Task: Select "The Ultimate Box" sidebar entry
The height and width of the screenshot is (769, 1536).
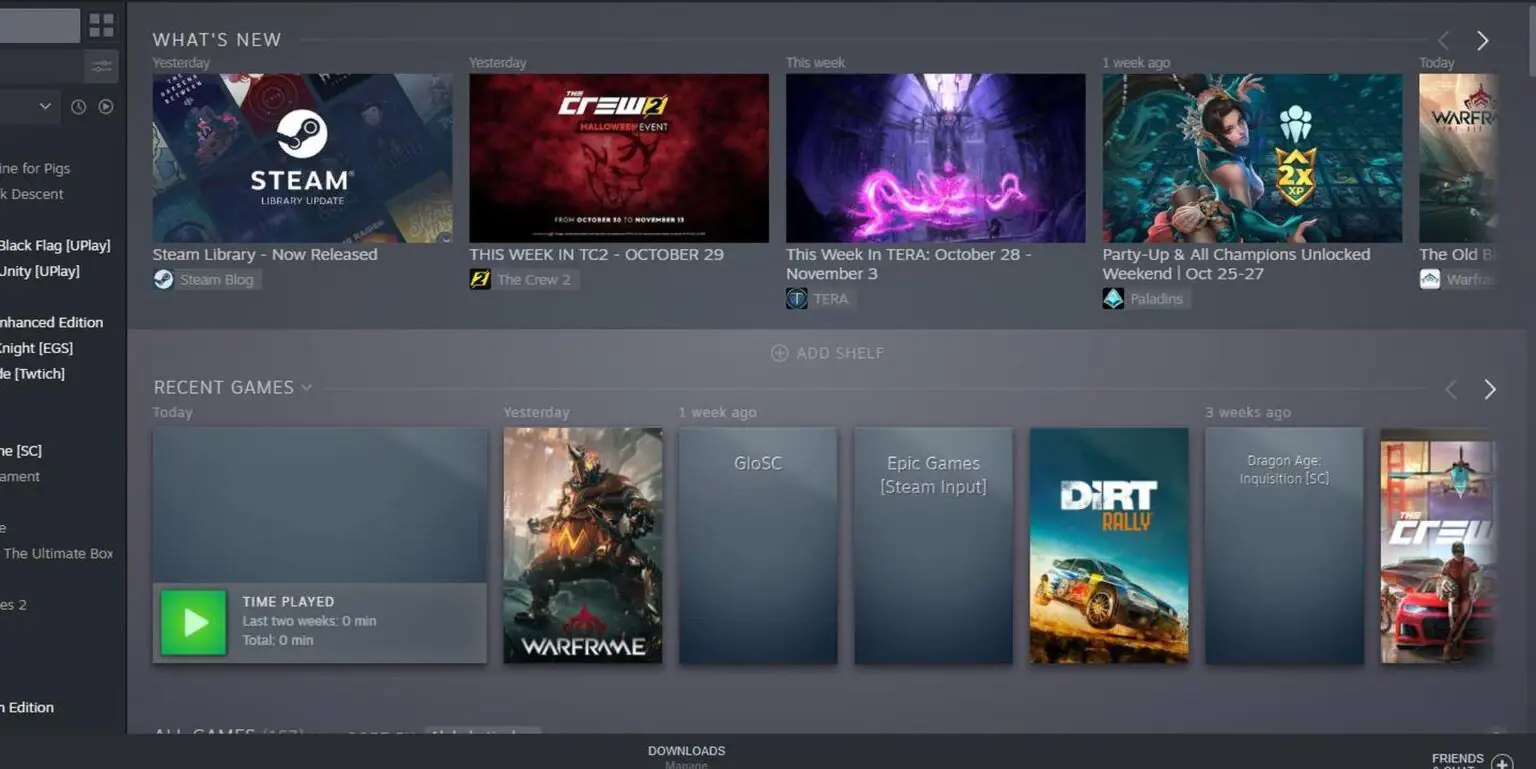Action: tap(58, 553)
